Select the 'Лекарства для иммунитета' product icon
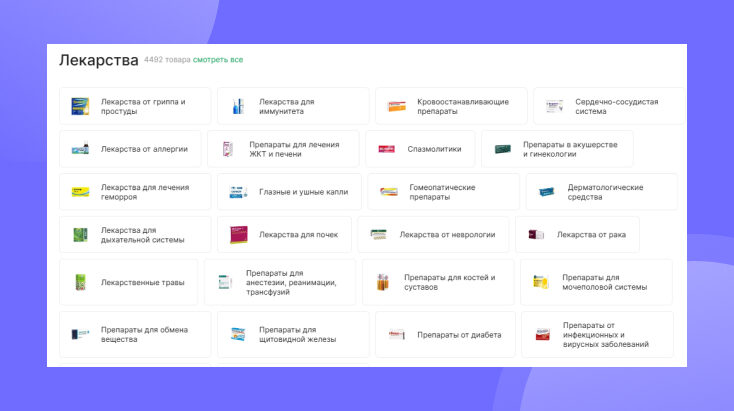The width and height of the screenshot is (734, 411). point(238,106)
